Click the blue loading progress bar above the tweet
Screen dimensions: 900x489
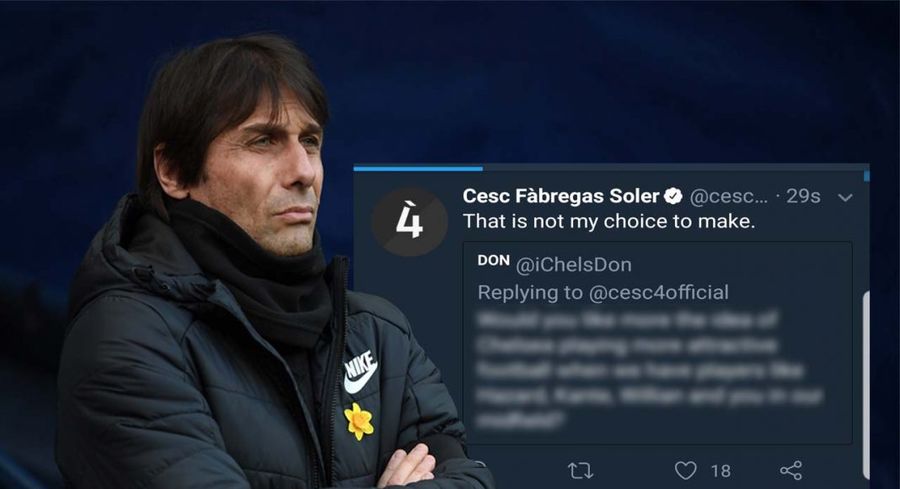418,168
